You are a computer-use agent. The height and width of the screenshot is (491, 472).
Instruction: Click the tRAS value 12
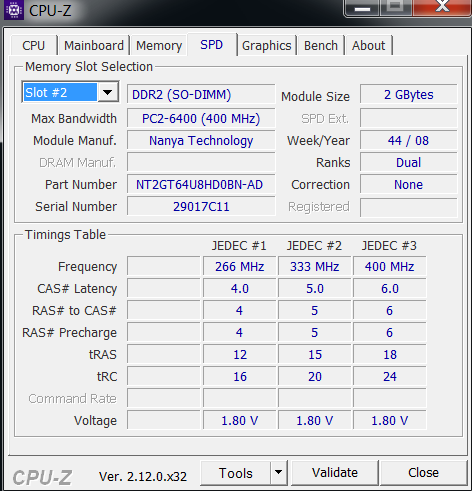[x=240, y=354]
